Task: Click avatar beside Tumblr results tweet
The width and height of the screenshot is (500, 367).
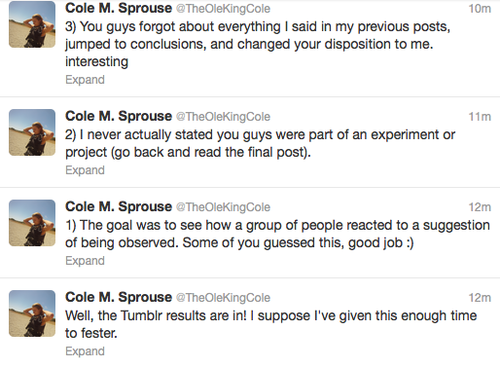Action: 32,313
